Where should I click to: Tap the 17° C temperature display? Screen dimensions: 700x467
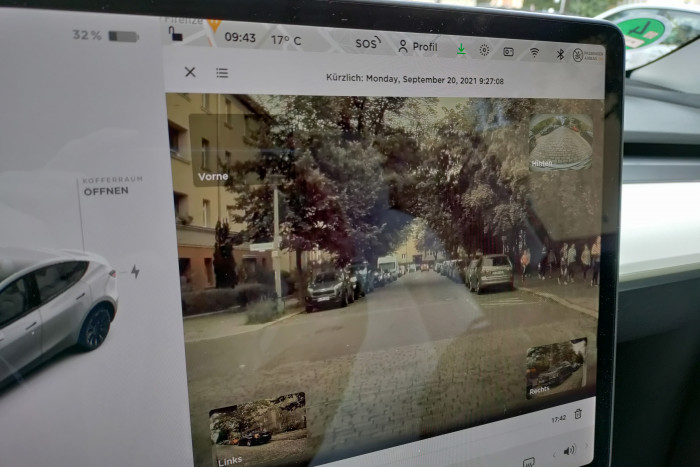(285, 40)
